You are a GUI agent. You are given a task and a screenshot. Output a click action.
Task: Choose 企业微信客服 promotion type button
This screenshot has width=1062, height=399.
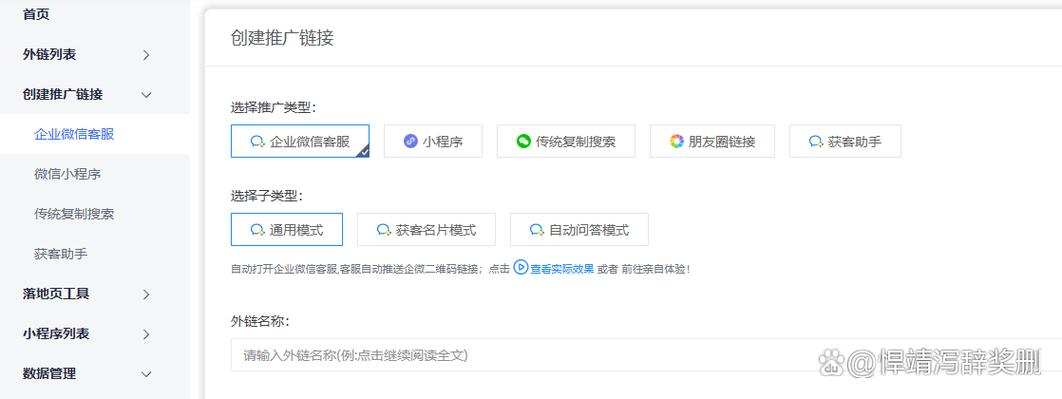click(x=300, y=141)
